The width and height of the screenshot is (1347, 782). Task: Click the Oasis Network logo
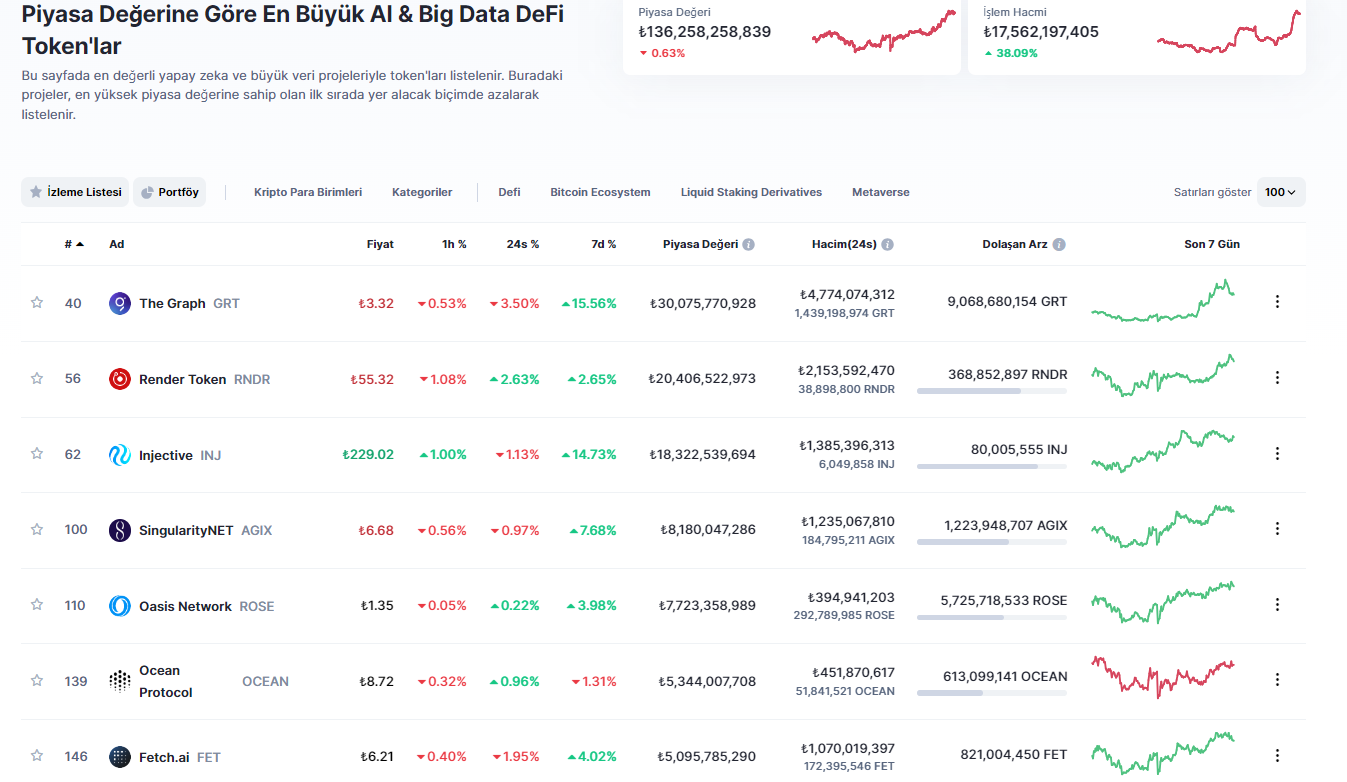point(120,606)
